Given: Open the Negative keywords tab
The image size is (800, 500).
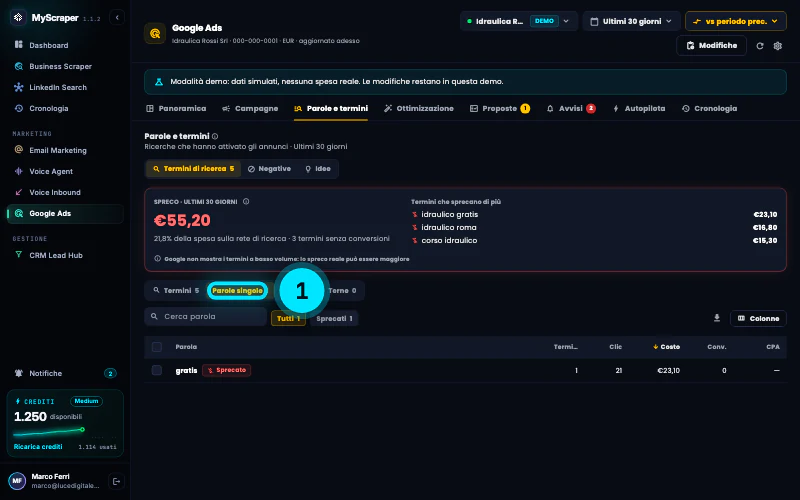Looking at the screenshot, I should [269, 169].
